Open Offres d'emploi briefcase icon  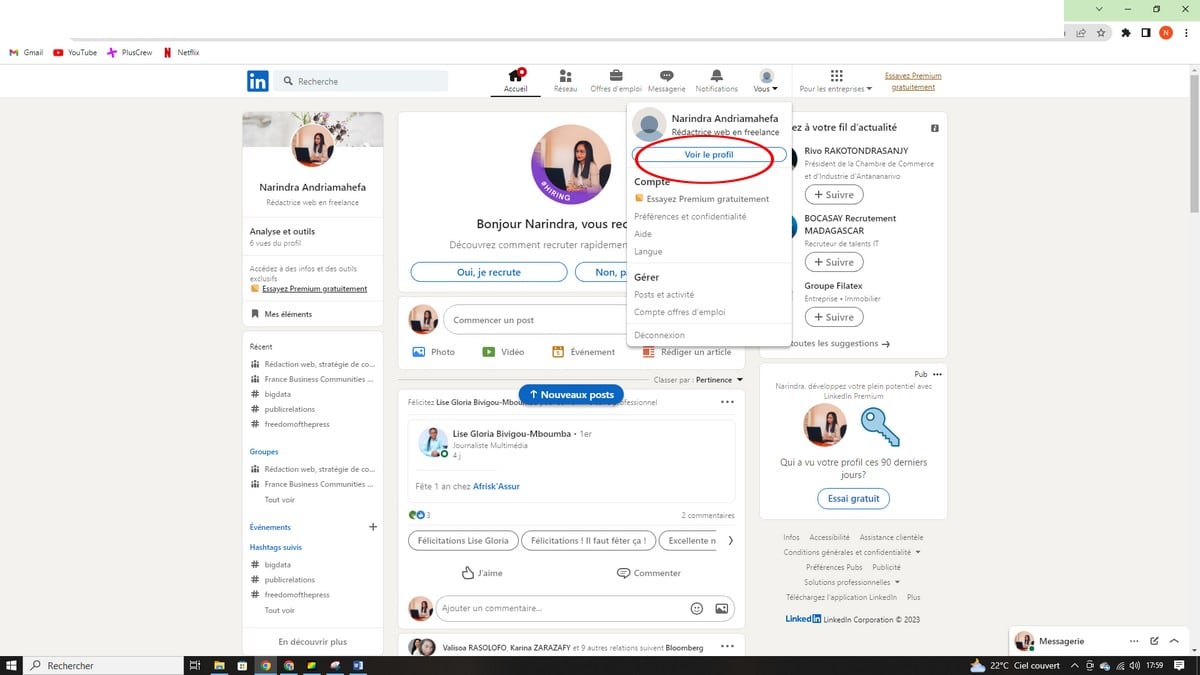pyautogui.click(x=616, y=76)
